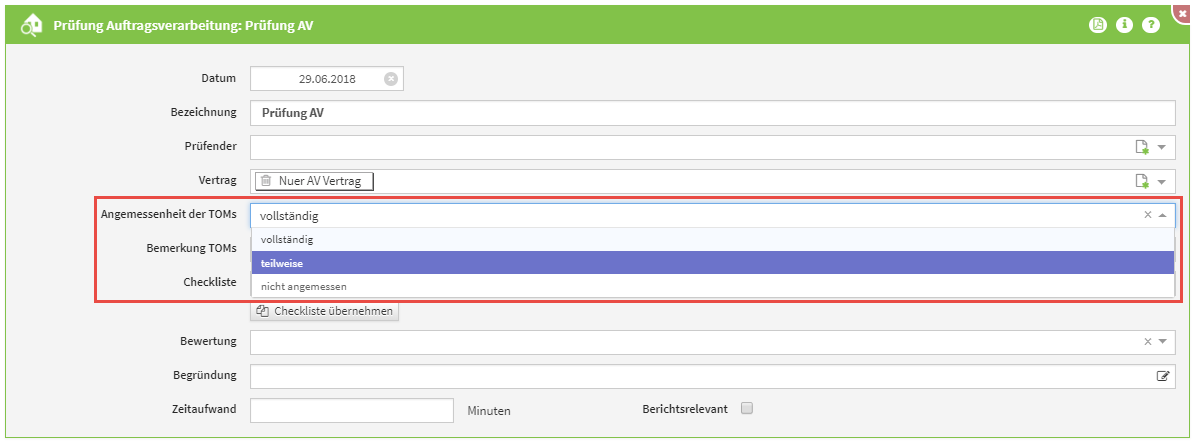Collapse the Angemessenheit der TOMs dropdown

click(1162, 215)
